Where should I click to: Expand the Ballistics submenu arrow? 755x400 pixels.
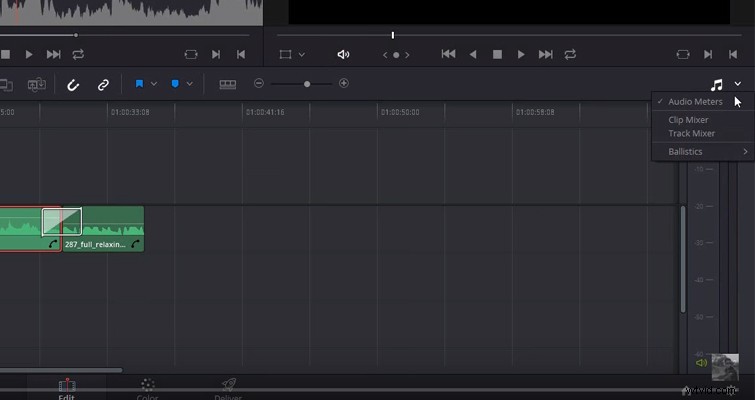[x=745, y=152]
